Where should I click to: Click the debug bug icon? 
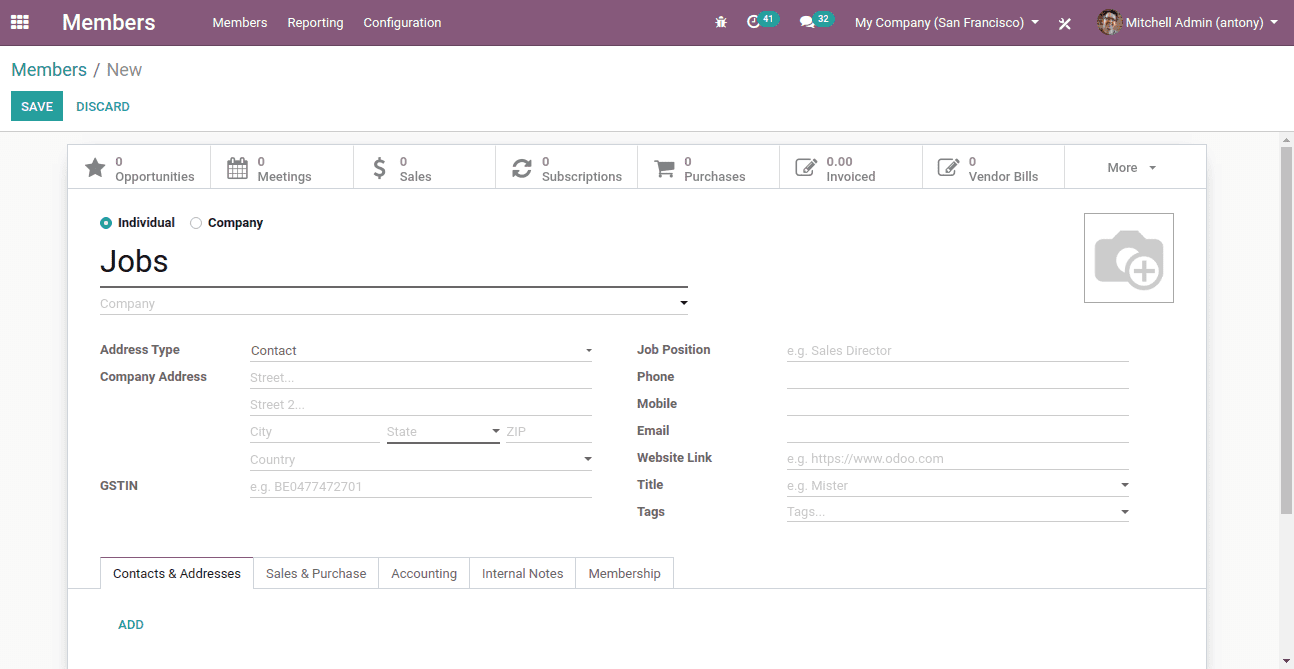pyautogui.click(x=721, y=22)
